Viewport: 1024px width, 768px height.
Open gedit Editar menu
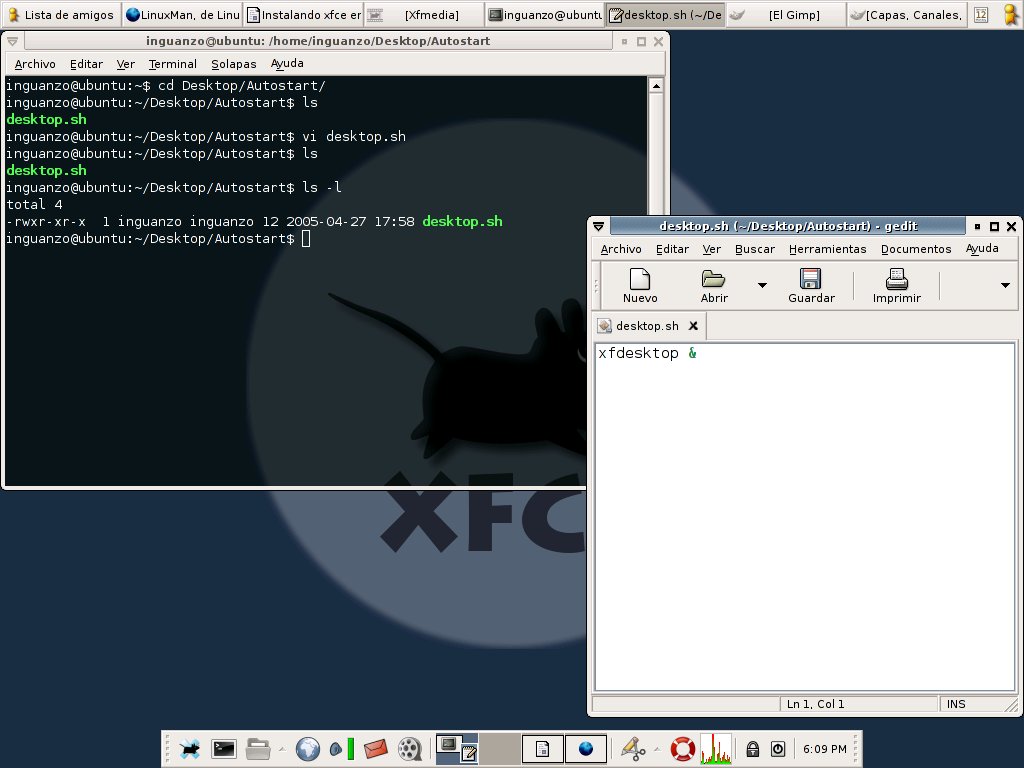(672, 249)
